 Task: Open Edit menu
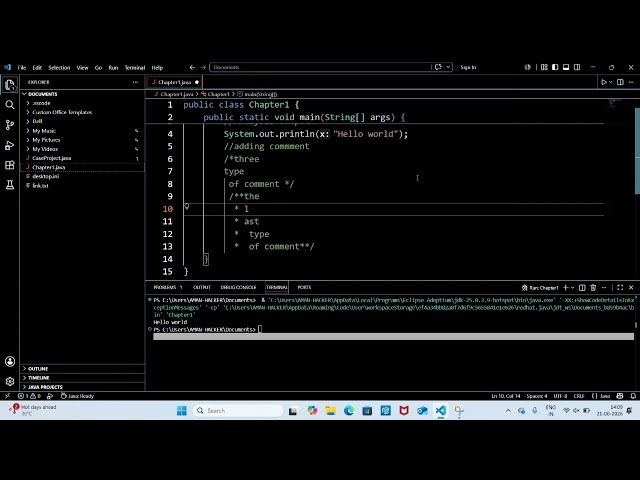(x=37, y=68)
